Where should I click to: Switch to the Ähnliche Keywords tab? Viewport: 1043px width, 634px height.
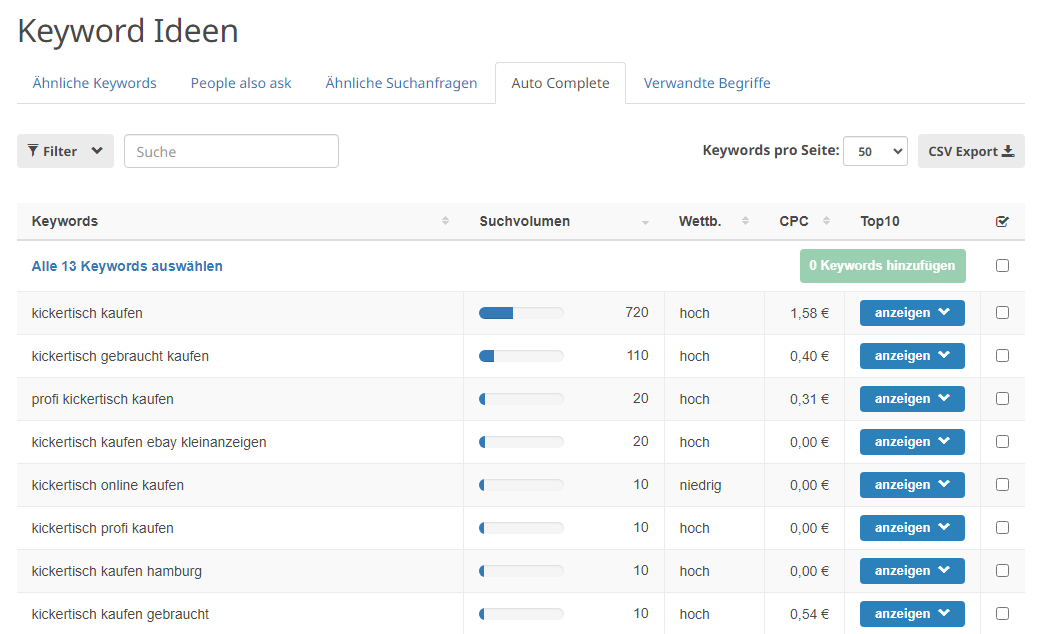click(94, 83)
